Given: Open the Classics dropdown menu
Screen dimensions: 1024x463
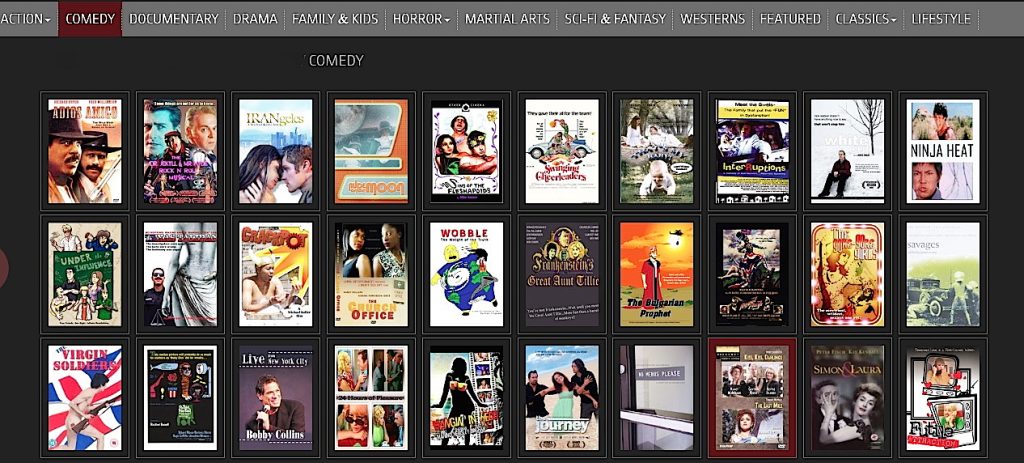Looking at the screenshot, I should [x=865, y=18].
